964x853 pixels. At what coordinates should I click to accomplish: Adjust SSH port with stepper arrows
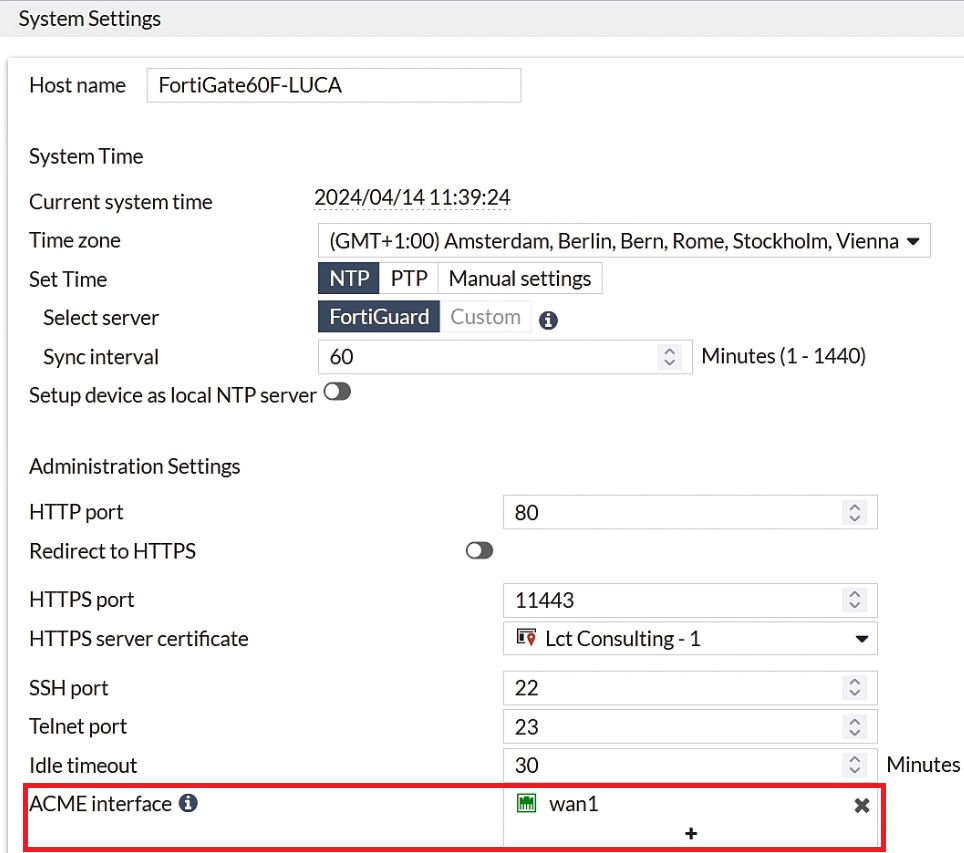tap(855, 687)
